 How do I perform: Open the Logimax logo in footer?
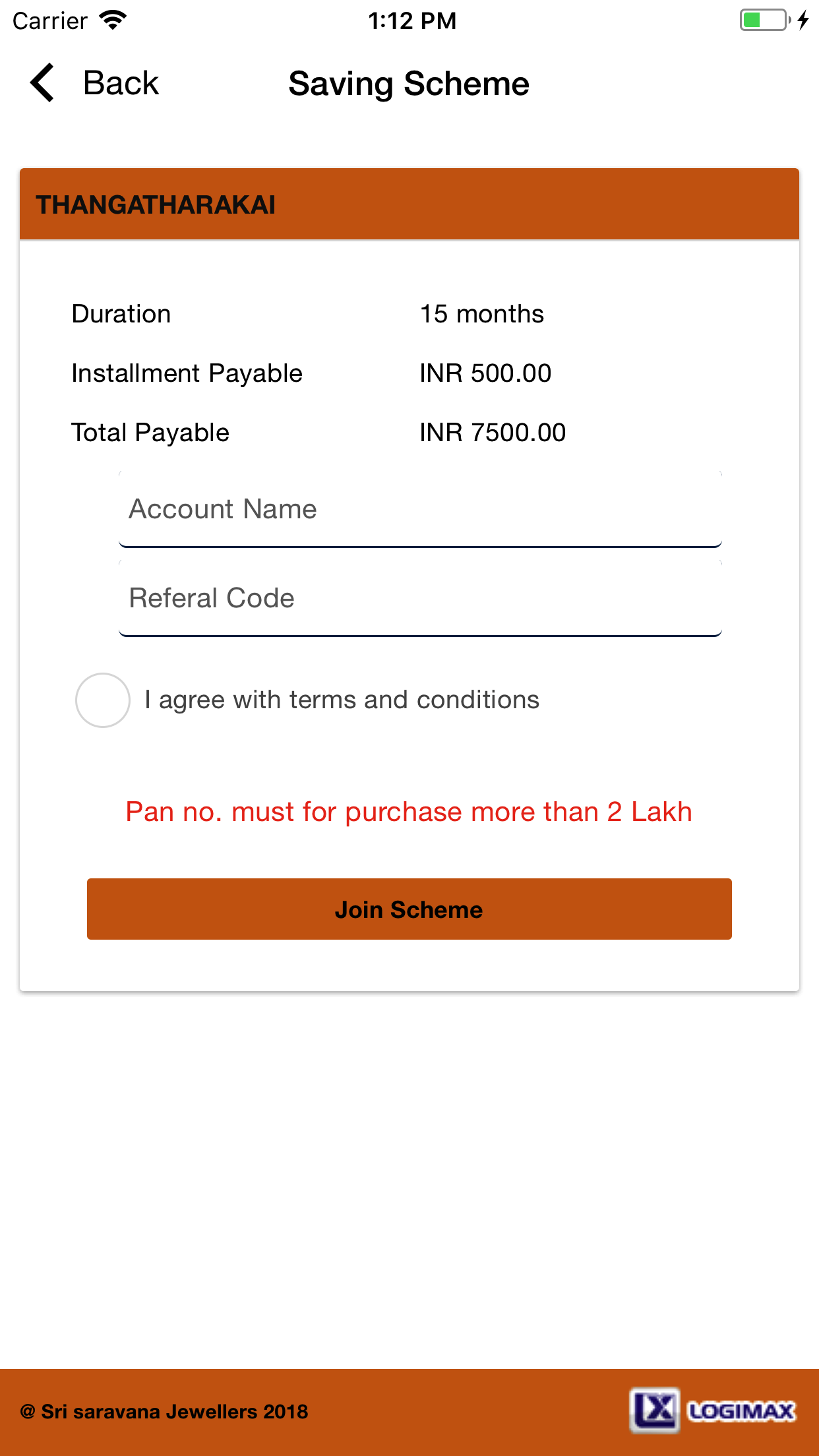tap(712, 1410)
